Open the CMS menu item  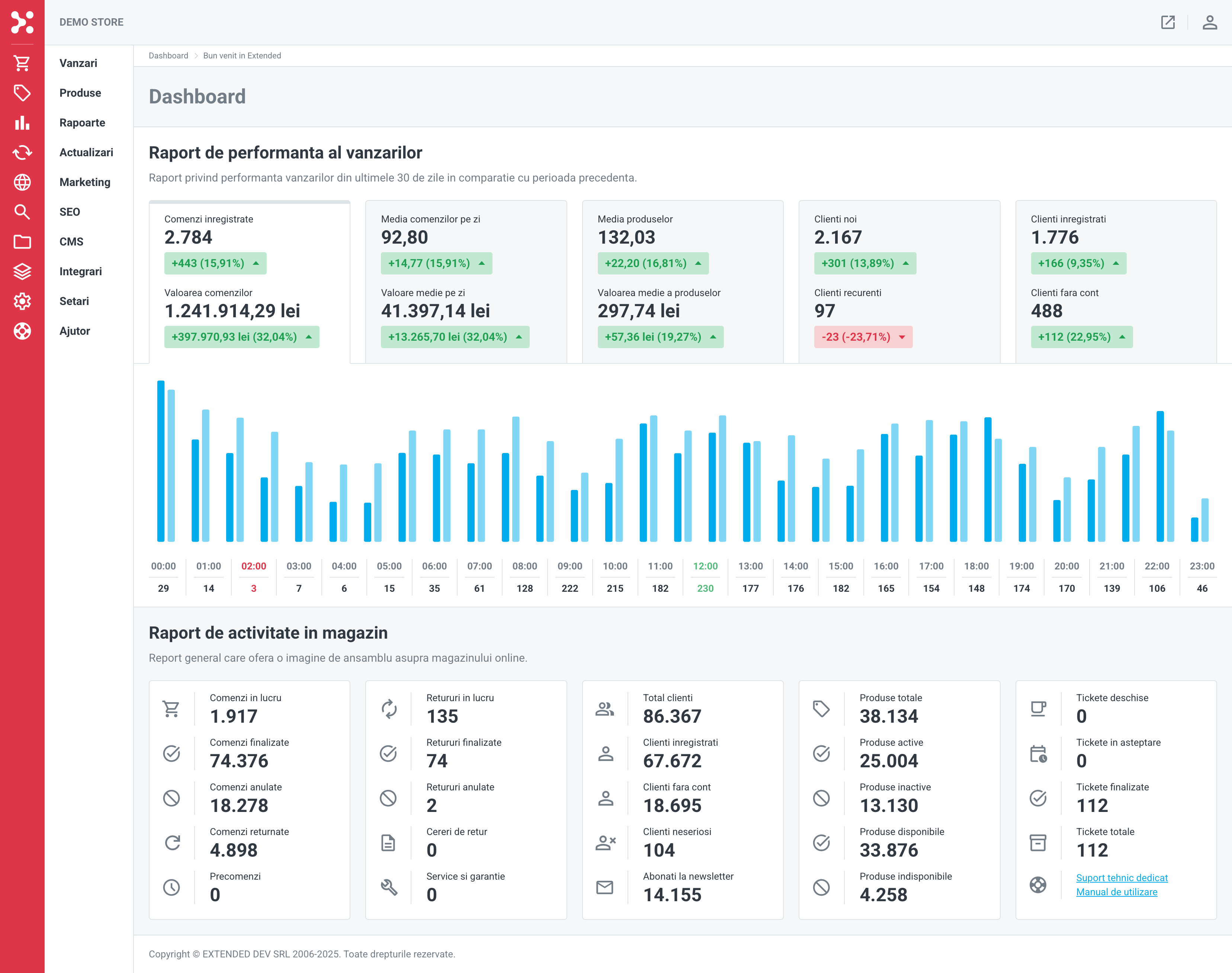tap(71, 241)
